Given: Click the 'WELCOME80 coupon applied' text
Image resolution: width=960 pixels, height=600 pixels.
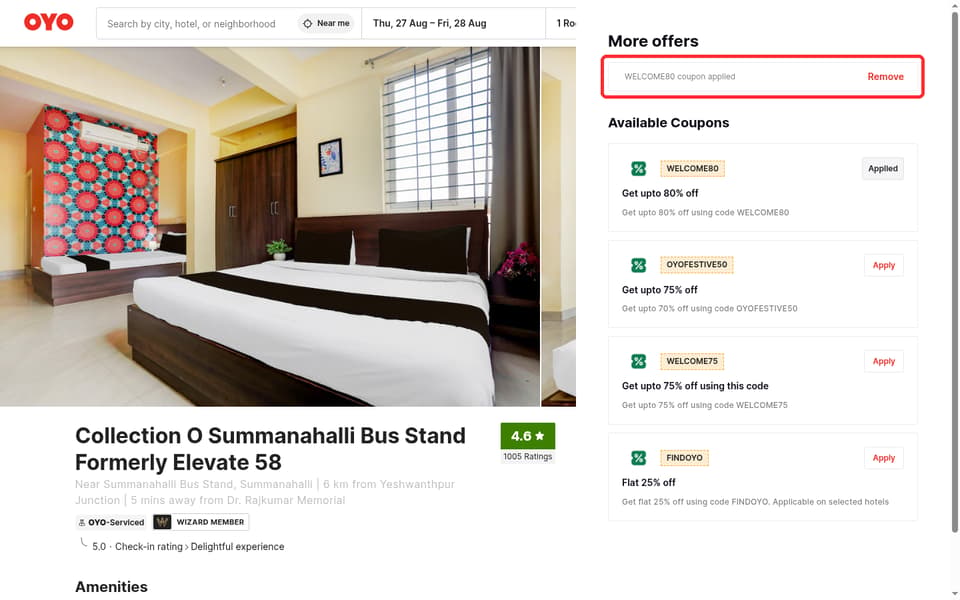Looking at the screenshot, I should click(680, 77).
